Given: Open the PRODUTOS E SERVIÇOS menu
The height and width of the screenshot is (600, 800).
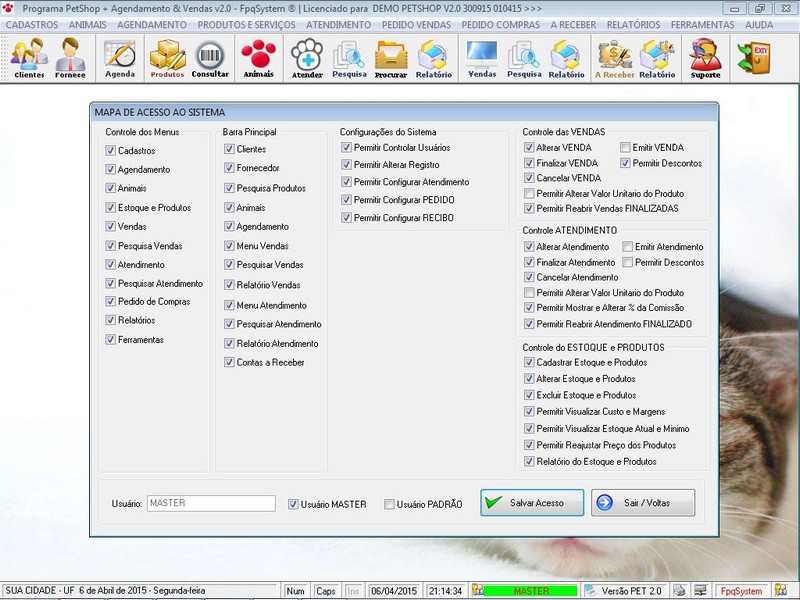Looking at the screenshot, I should (x=246, y=24).
